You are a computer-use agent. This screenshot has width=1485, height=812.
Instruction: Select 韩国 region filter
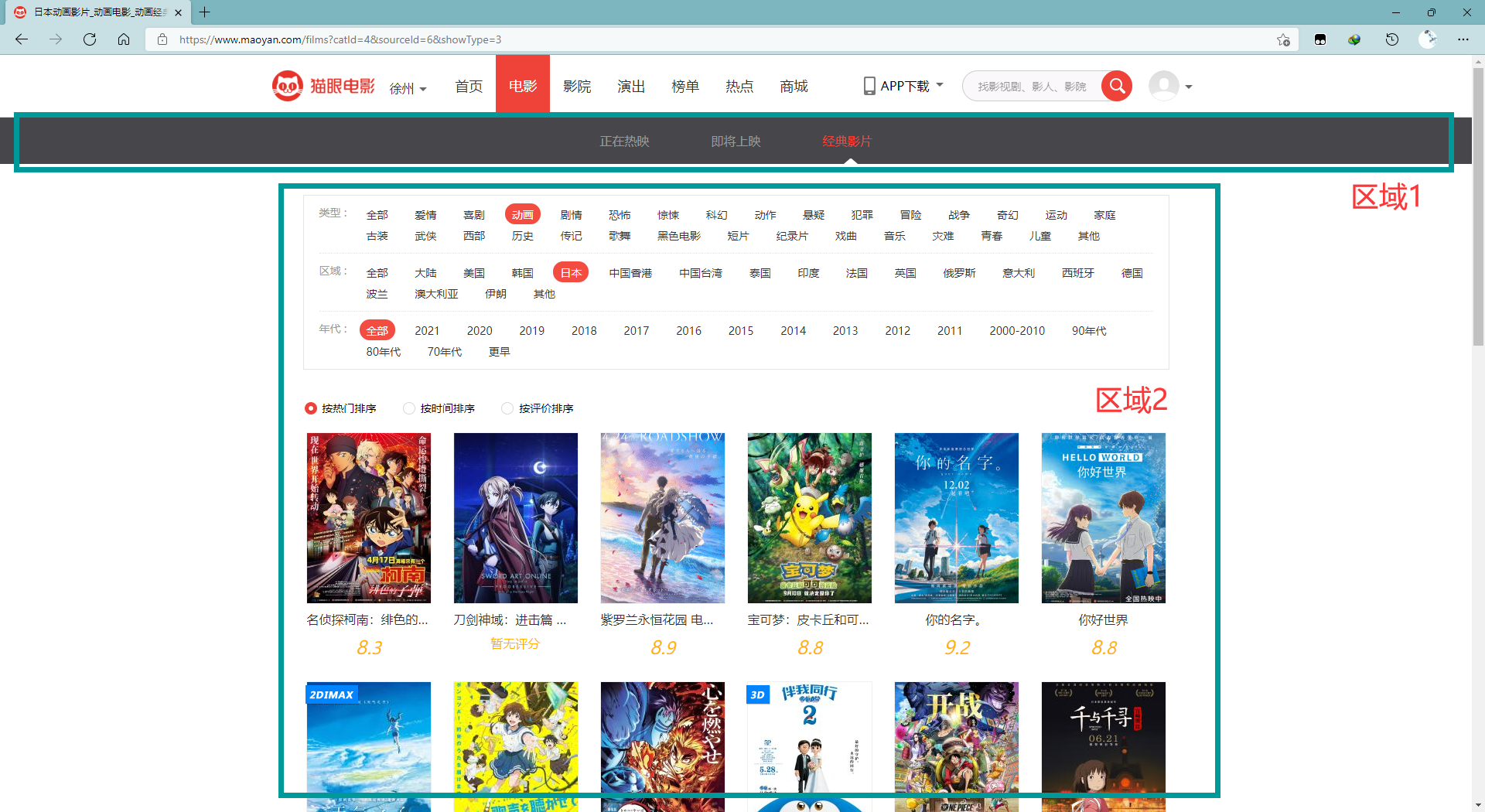(x=523, y=273)
